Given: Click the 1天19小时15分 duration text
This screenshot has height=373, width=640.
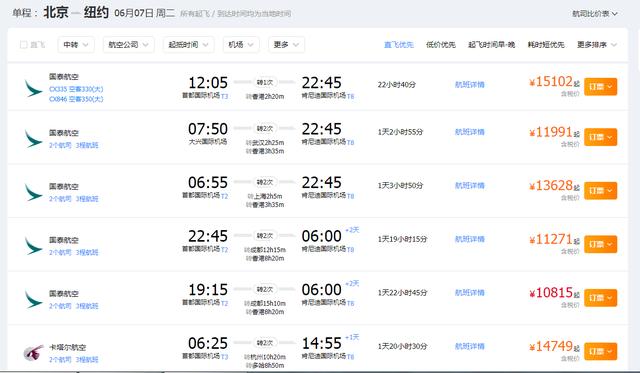Looking at the screenshot, I should (x=402, y=239).
